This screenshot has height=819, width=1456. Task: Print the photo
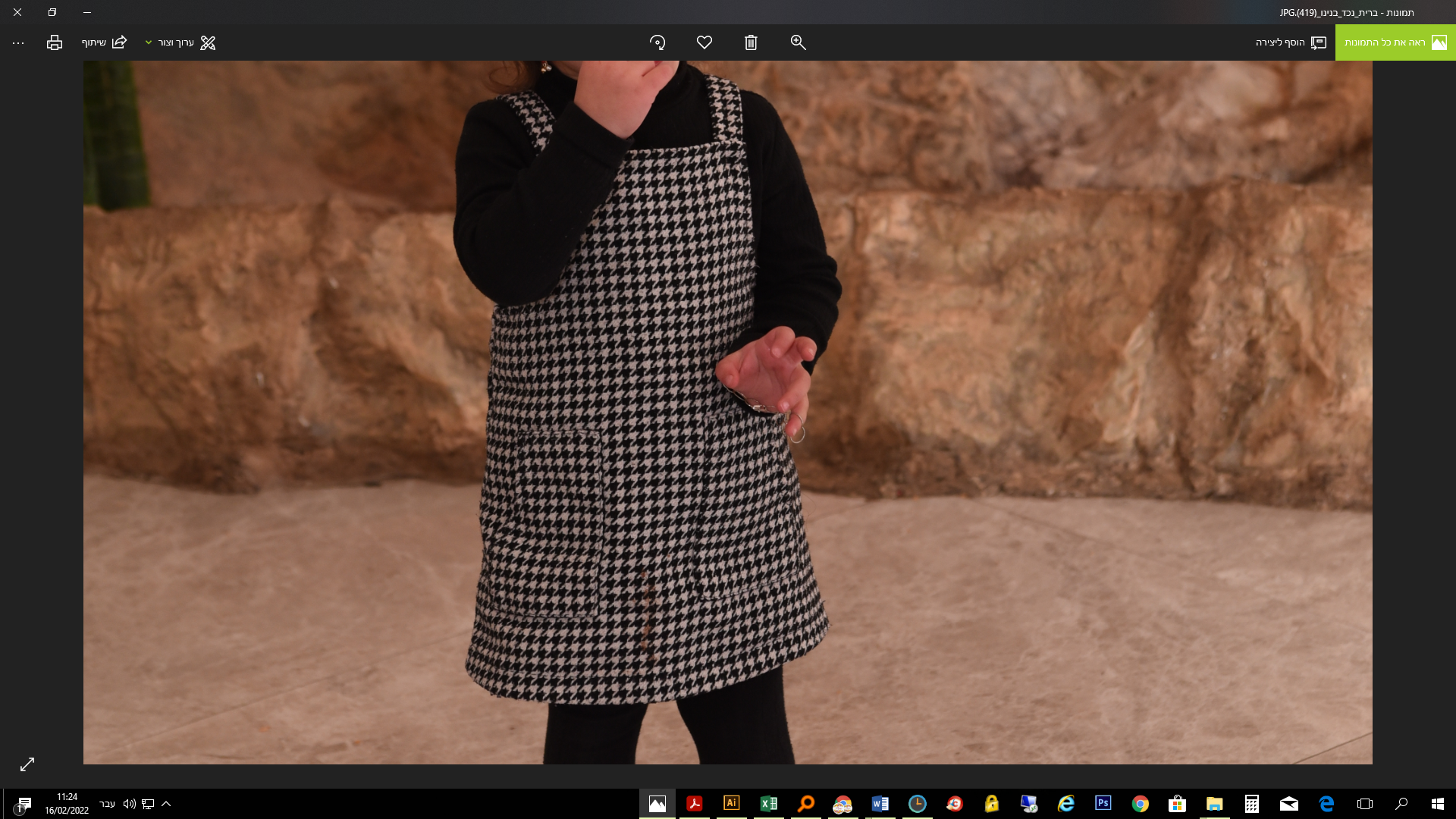[x=54, y=42]
